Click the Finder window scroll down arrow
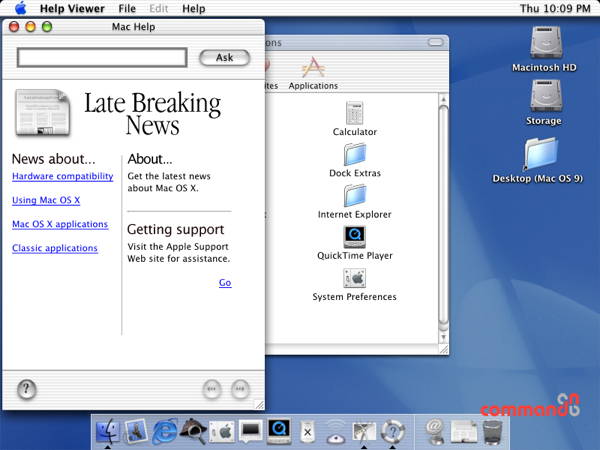This screenshot has width=600, height=450. point(443,337)
